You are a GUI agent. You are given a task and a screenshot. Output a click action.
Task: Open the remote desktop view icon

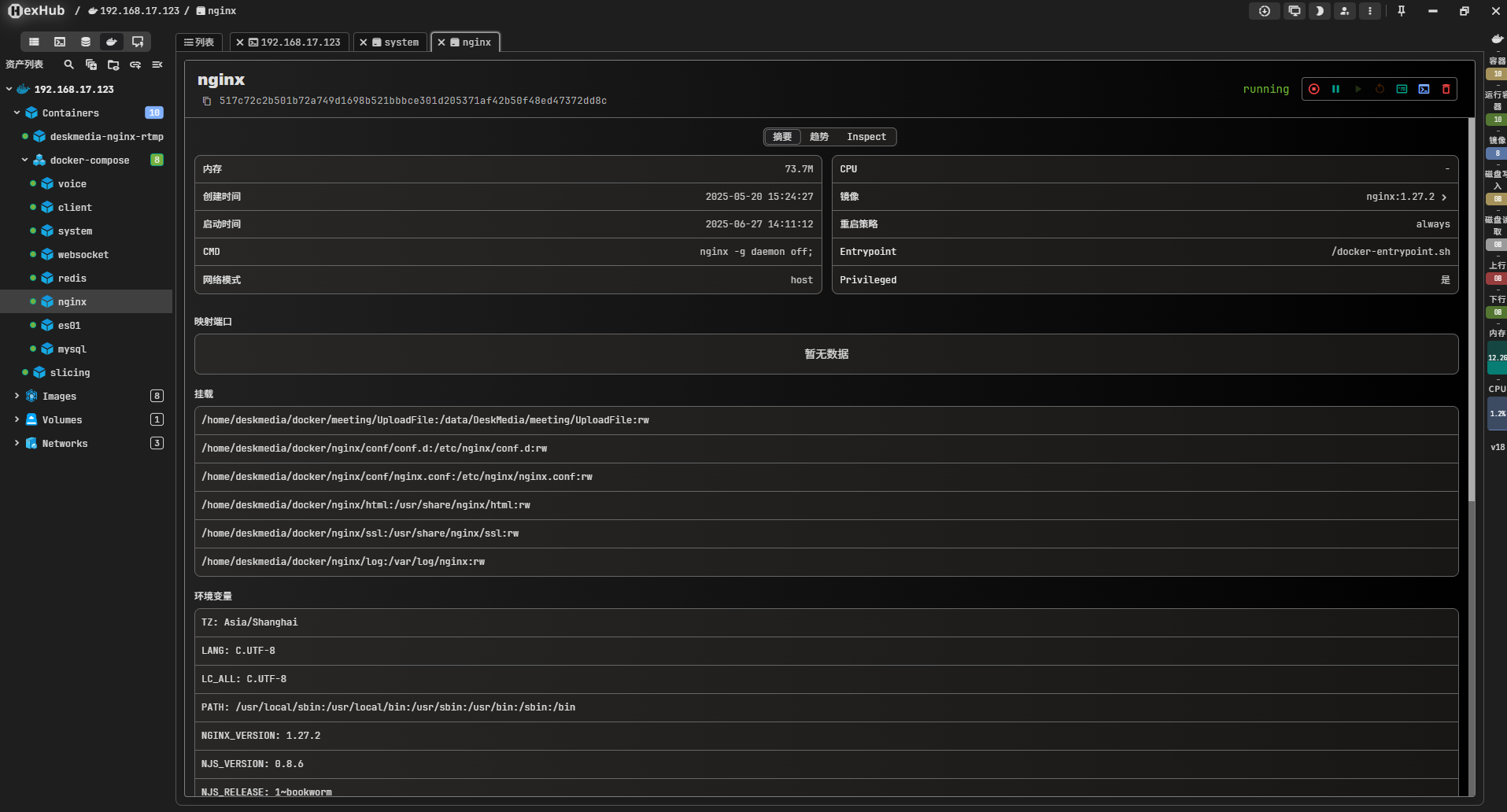point(138,42)
